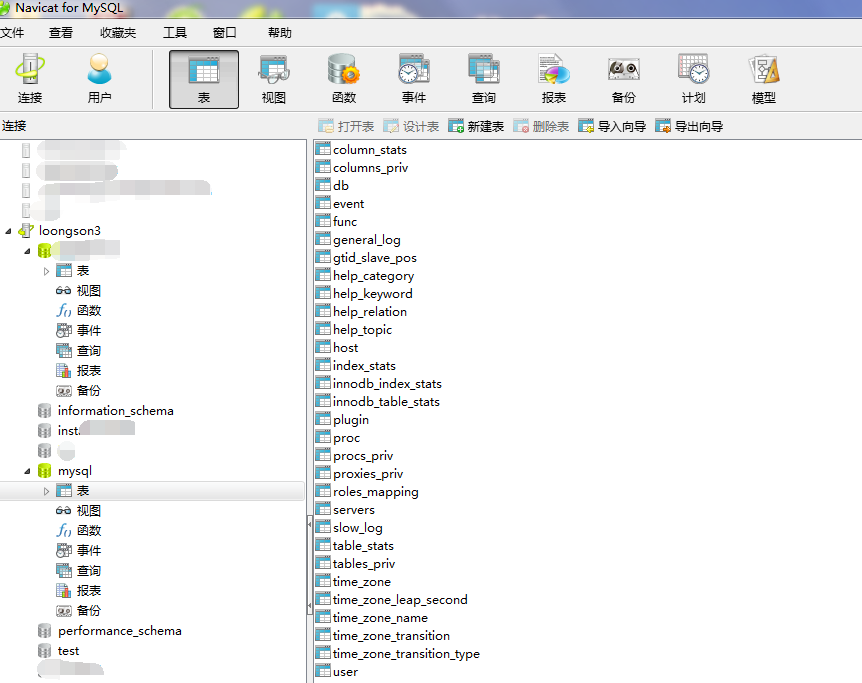Click 备份 under the mysql database
862x683 pixels.
pyautogui.click(x=89, y=610)
